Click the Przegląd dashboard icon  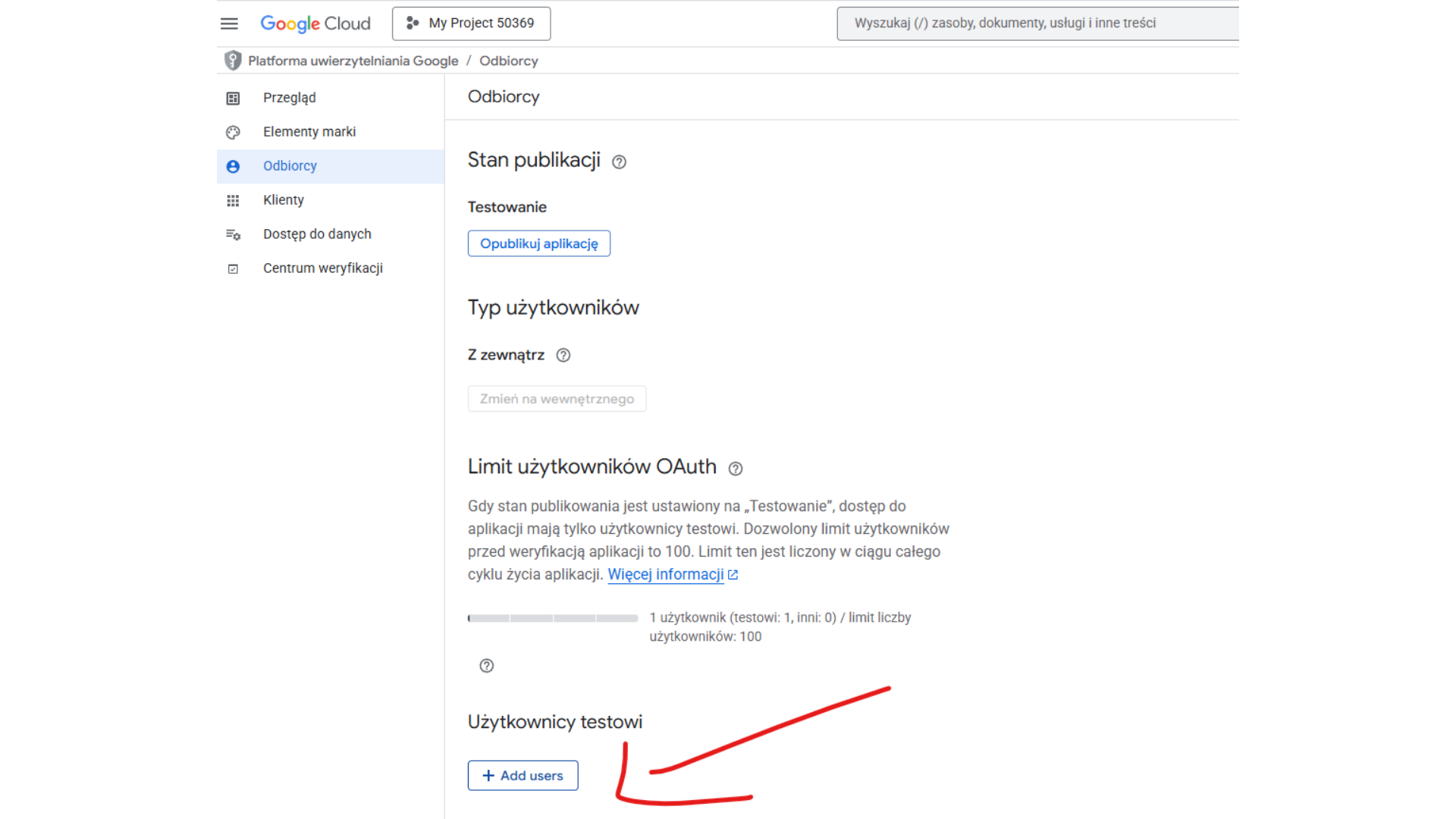pos(233,98)
